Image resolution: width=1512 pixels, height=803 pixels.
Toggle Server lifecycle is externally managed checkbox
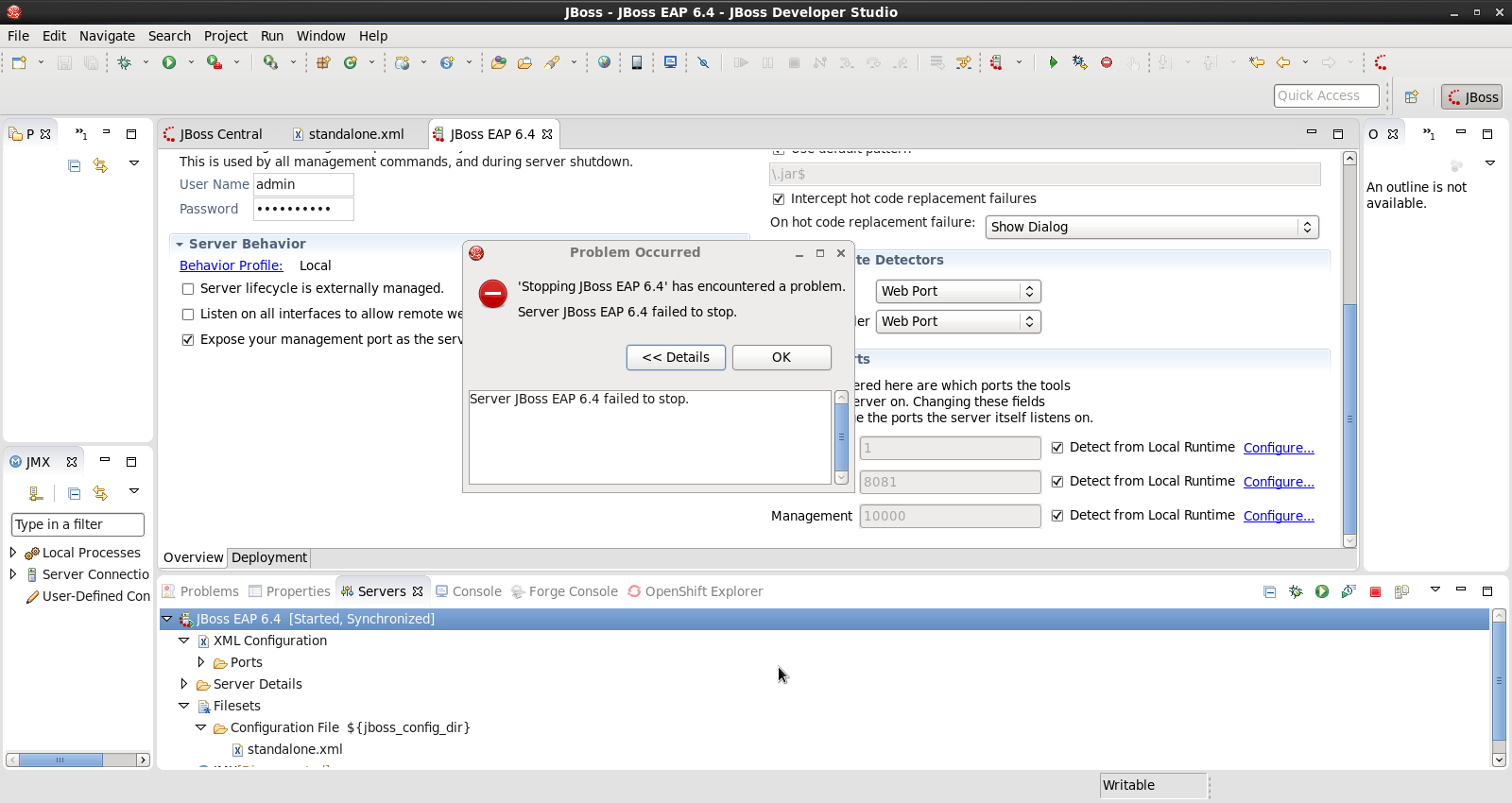(x=187, y=289)
